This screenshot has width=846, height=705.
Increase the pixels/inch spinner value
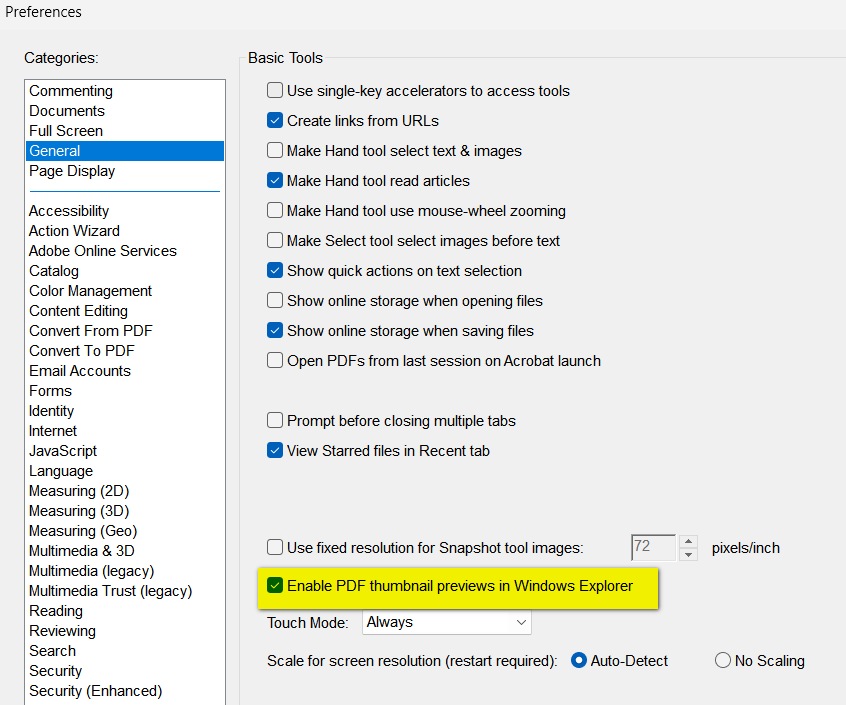(x=688, y=542)
